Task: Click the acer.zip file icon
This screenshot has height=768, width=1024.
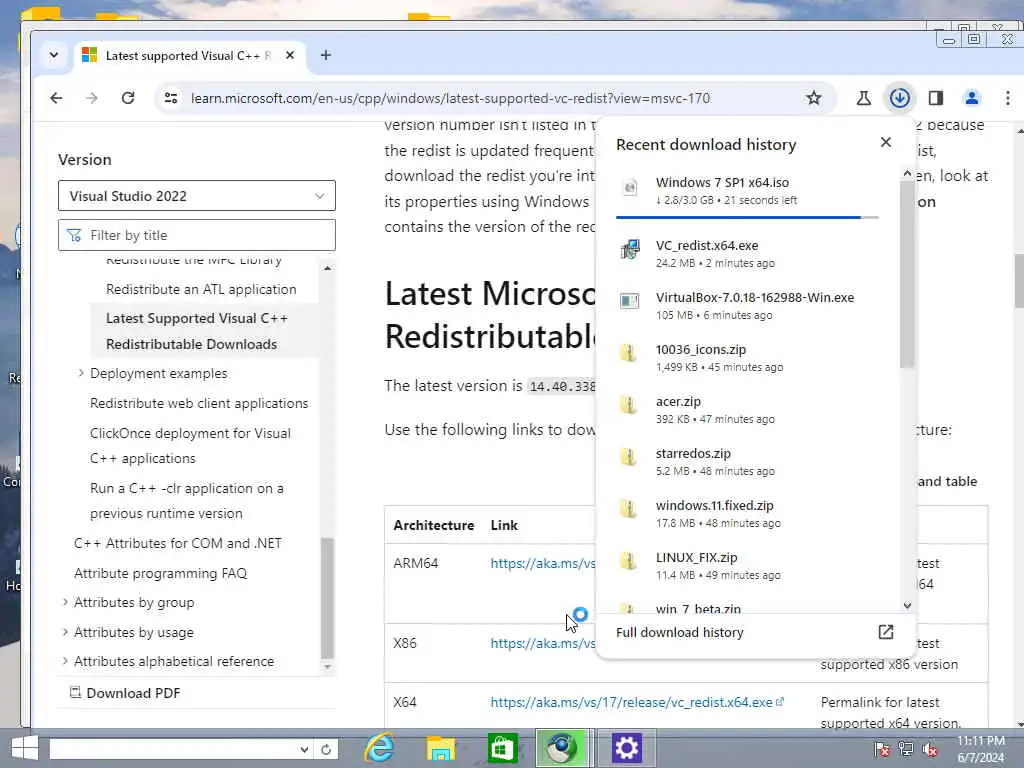Action: tap(628, 406)
